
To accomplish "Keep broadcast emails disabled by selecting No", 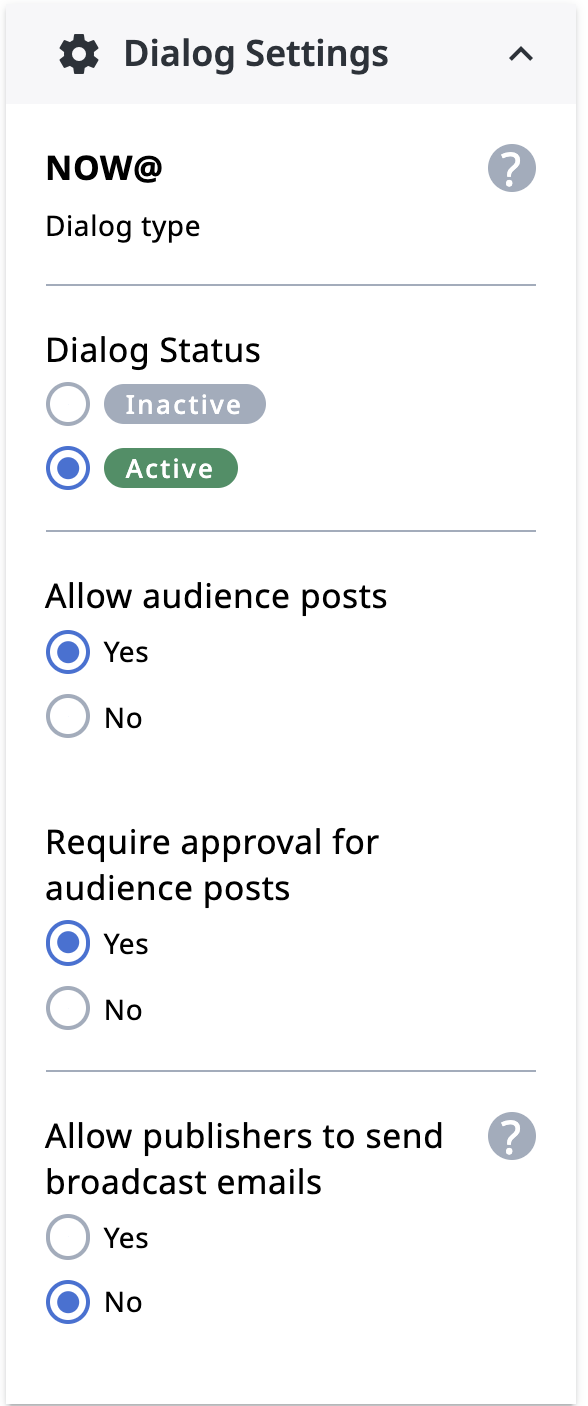I will click(x=67, y=1302).
